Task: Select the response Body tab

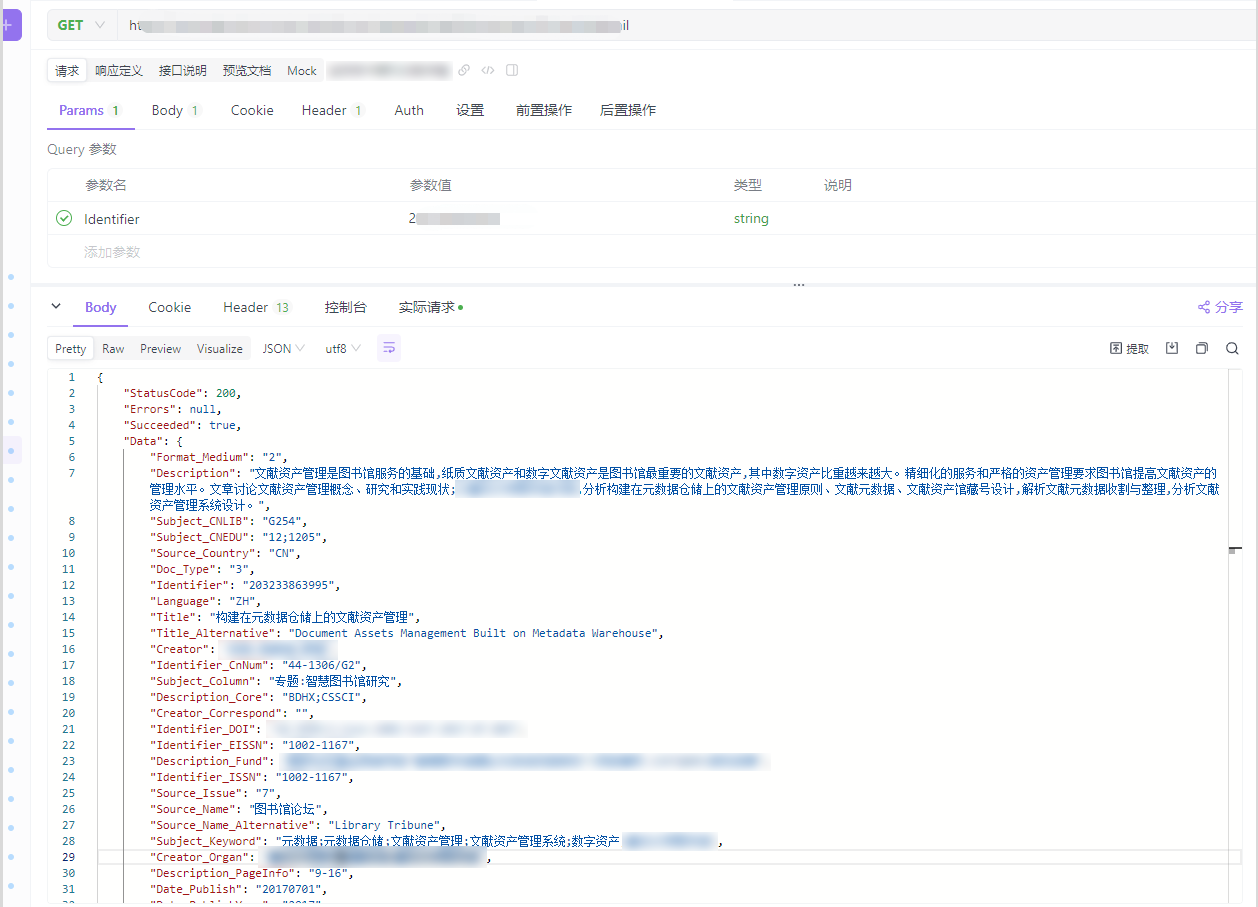Action: tap(101, 307)
